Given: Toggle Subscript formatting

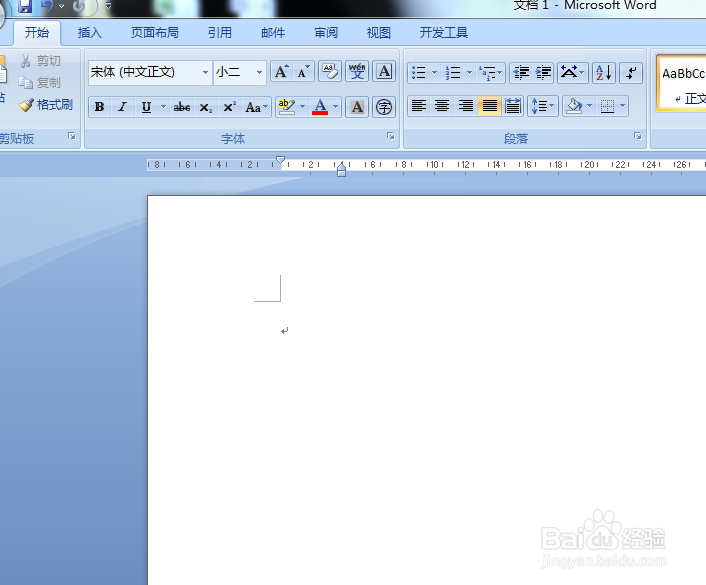Looking at the screenshot, I should 206,107.
